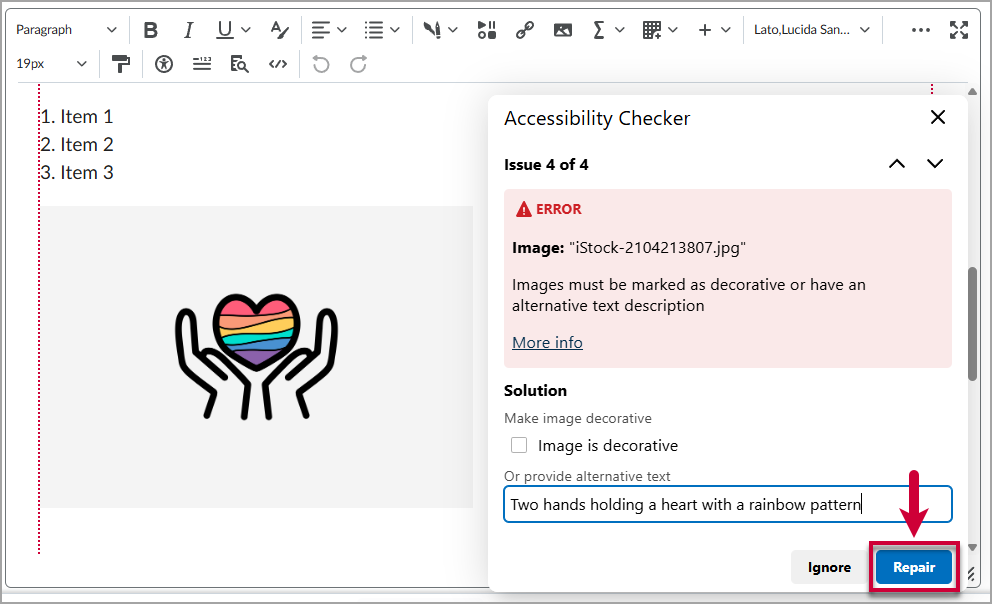Insert a table using table icon
This screenshot has height=604, width=992.
pyautogui.click(x=652, y=30)
